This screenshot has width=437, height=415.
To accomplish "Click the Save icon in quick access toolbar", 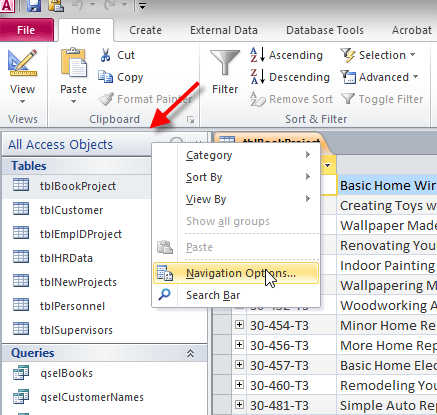I will point(34,5).
